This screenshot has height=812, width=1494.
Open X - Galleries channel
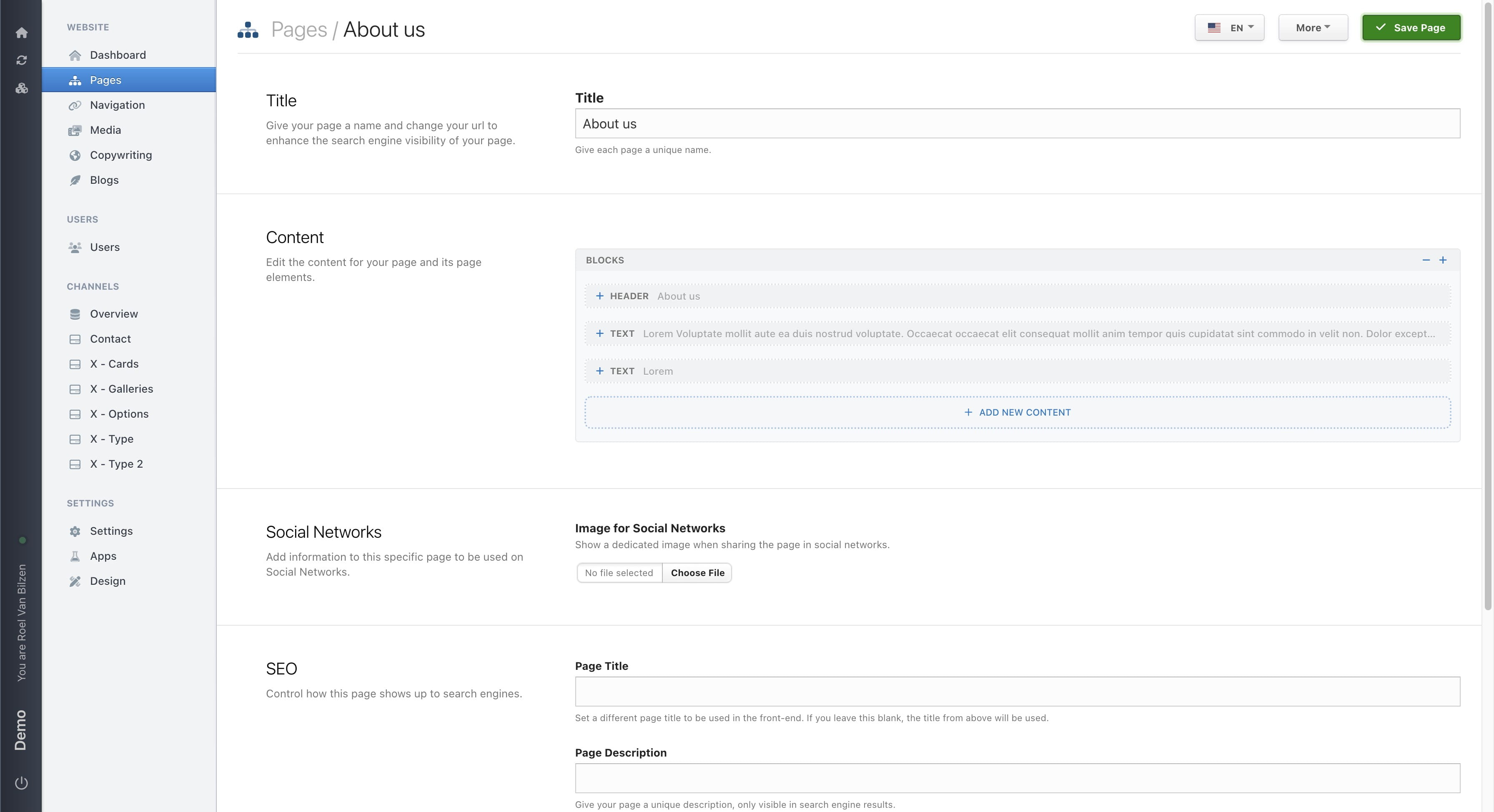(121, 389)
